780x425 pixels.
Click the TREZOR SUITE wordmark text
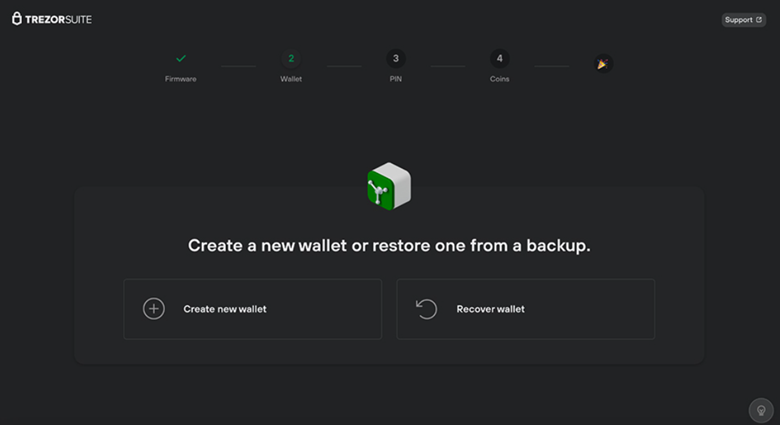pyautogui.click(x=59, y=19)
